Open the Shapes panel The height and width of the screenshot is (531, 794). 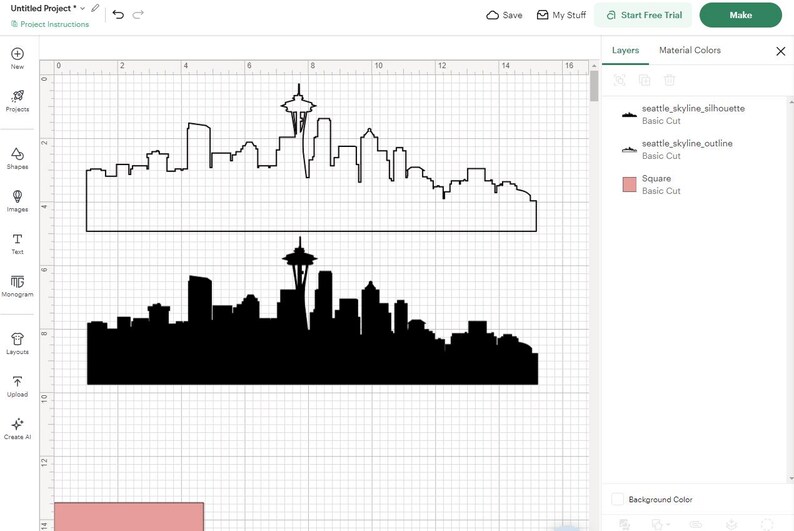[x=17, y=158]
